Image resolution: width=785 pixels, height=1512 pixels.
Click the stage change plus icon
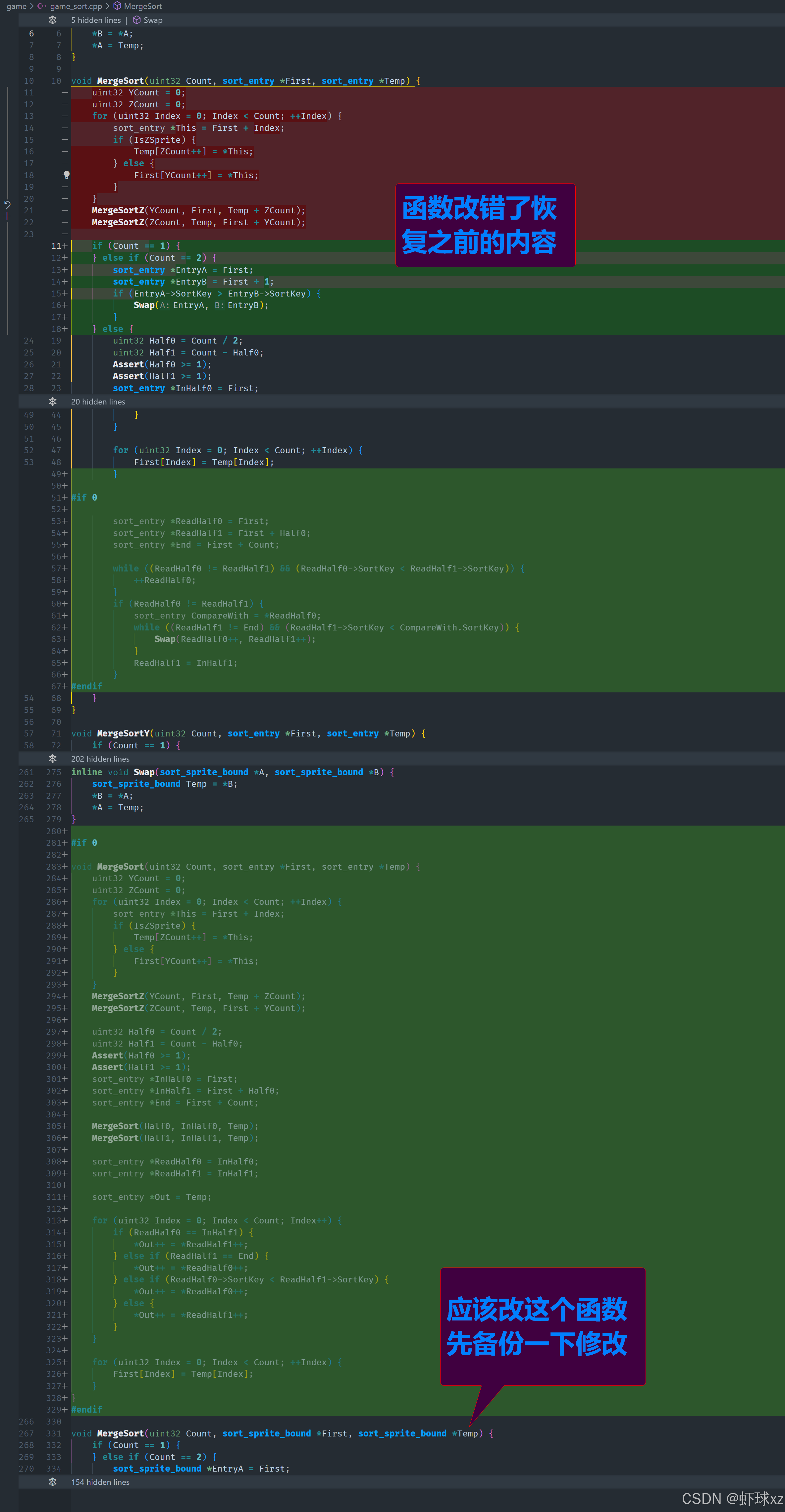click(7, 217)
